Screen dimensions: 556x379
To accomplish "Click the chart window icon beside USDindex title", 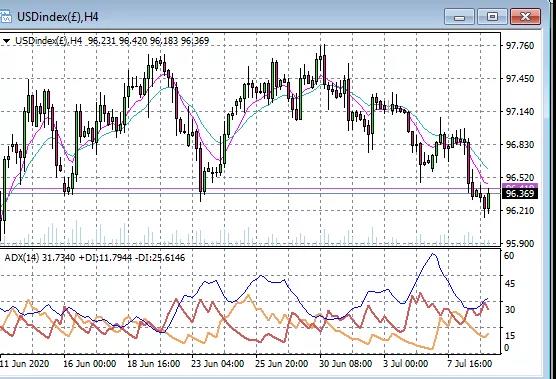I will click(x=5, y=17).
